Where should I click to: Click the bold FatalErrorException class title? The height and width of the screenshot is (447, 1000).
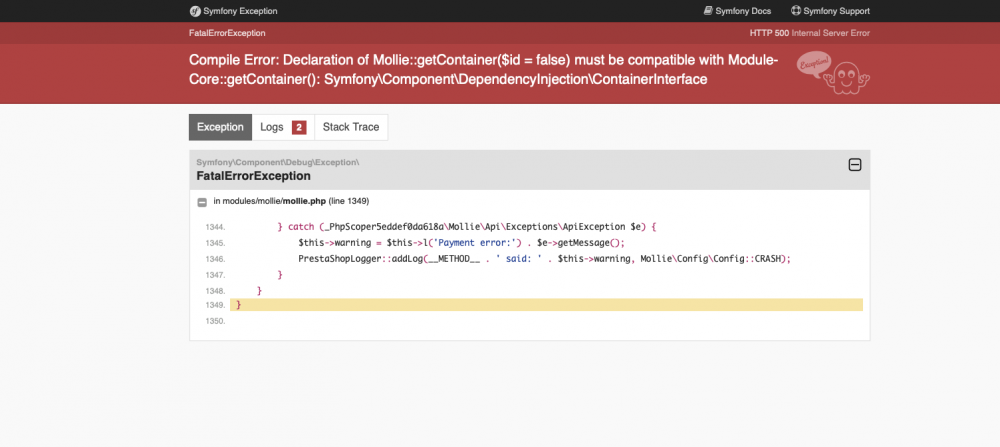(253, 176)
